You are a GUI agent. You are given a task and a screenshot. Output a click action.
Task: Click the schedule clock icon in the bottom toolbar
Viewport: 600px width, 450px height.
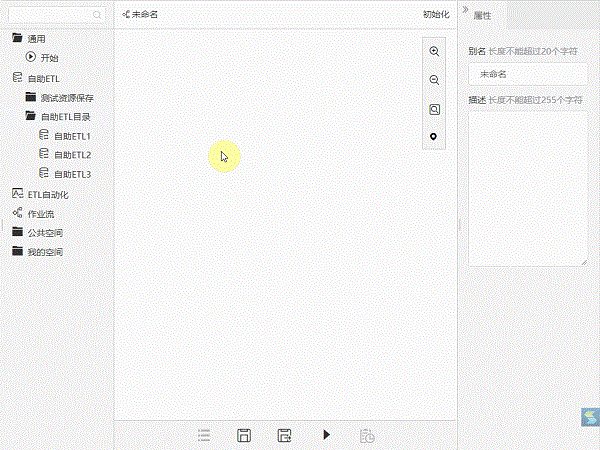click(x=367, y=436)
